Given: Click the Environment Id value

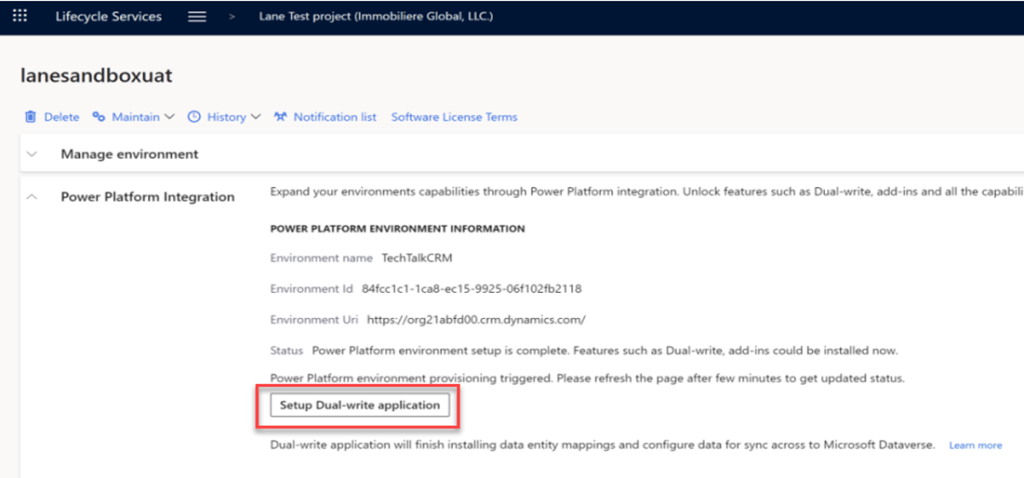Looking at the screenshot, I should pyautogui.click(x=471, y=289).
